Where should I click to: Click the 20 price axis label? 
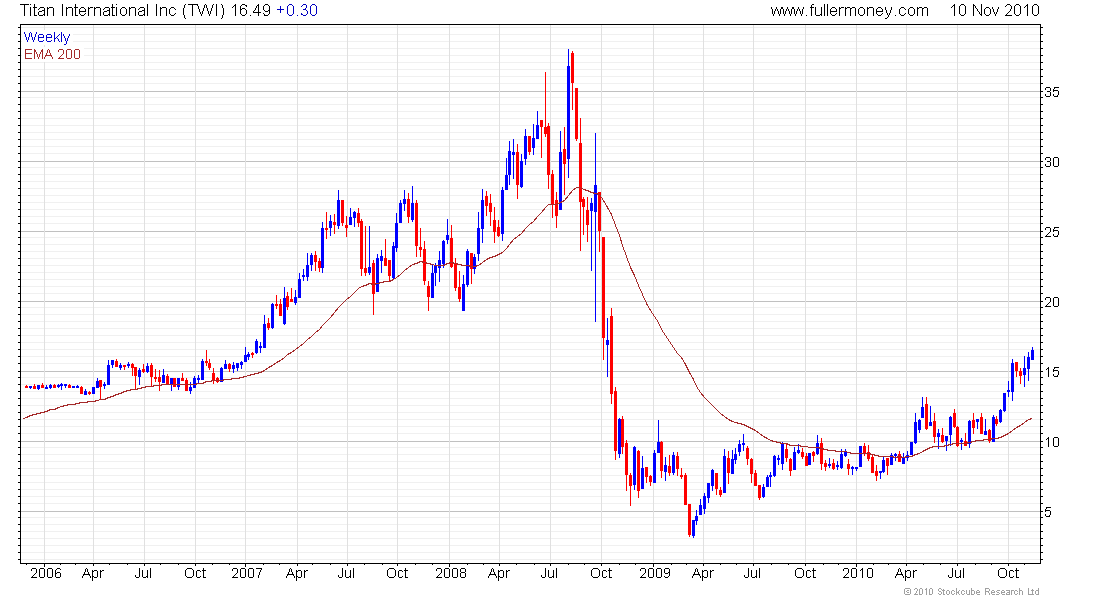(1052, 302)
